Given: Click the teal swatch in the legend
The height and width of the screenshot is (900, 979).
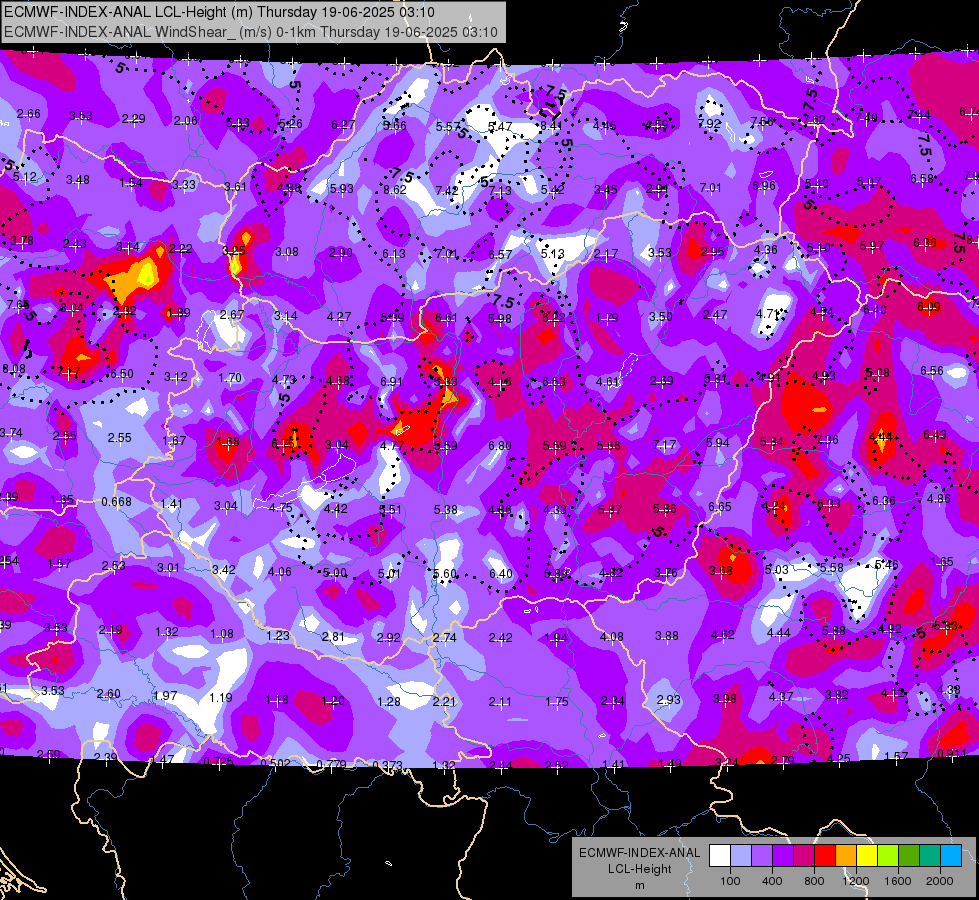Looking at the screenshot, I should tap(930, 856).
